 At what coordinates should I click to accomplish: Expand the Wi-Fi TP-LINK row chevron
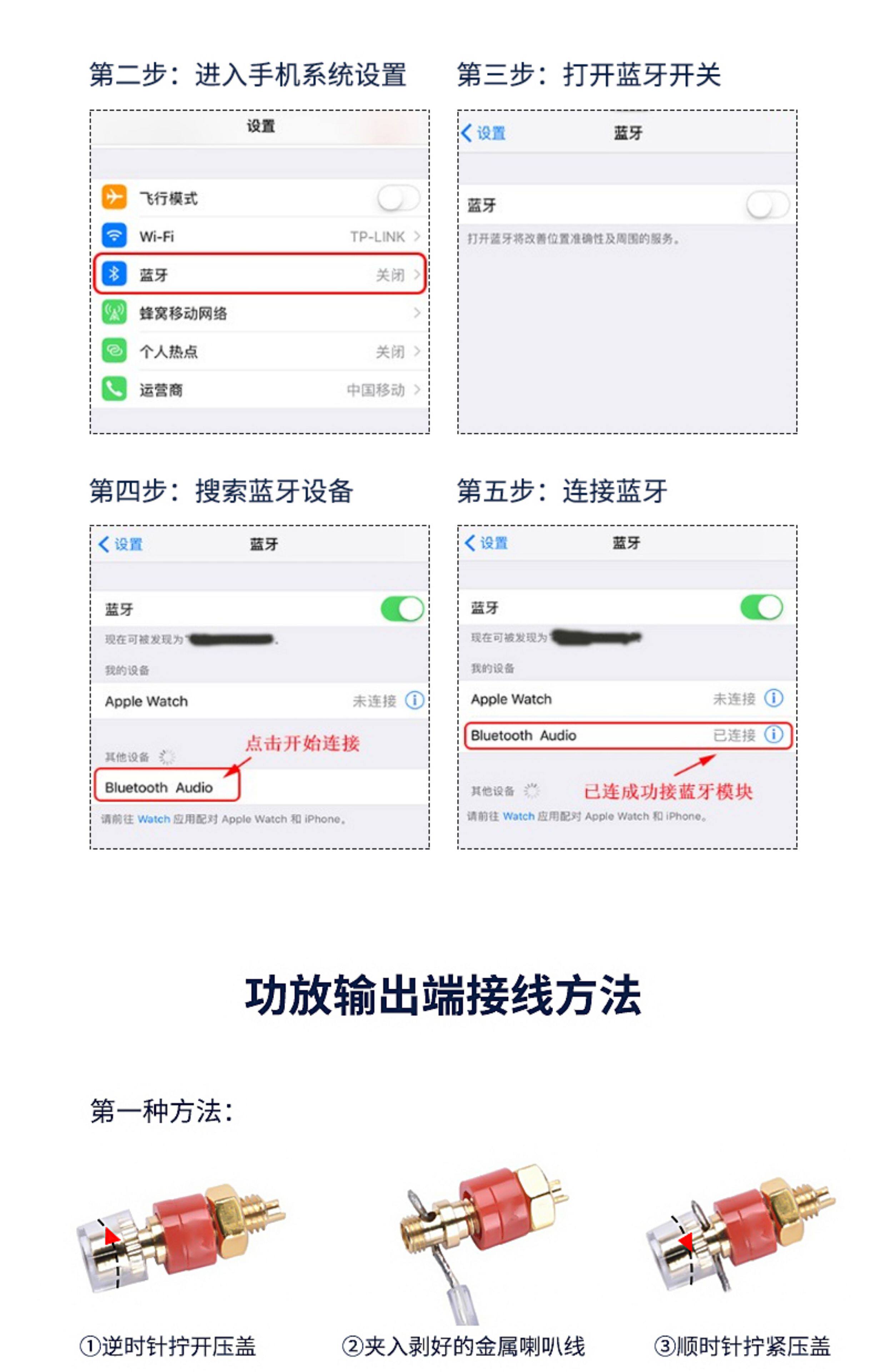coord(417,236)
